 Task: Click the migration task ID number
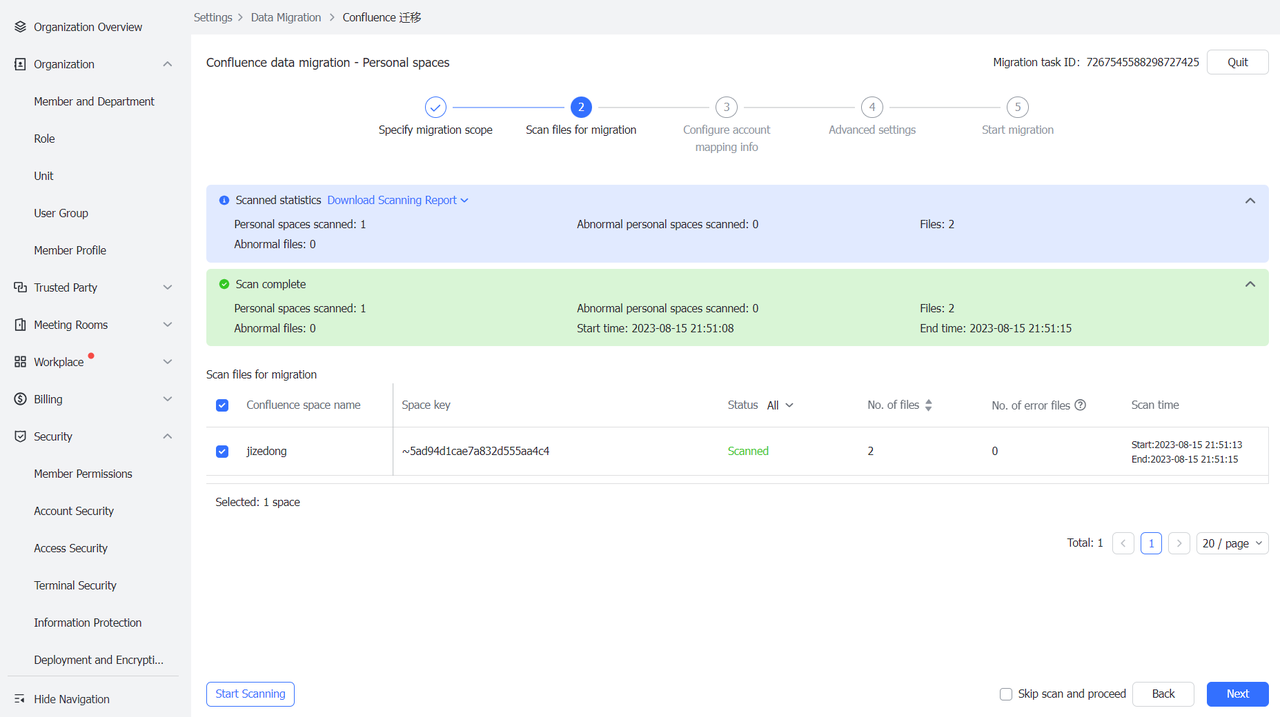click(1143, 62)
